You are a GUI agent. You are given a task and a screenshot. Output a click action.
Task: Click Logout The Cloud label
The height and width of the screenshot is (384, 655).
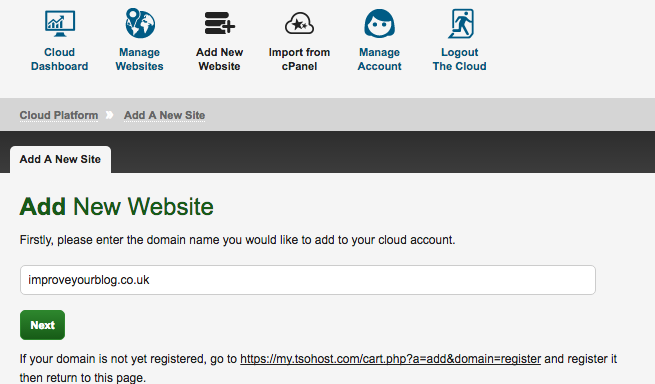pyautogui.click(x=460, y=59)
